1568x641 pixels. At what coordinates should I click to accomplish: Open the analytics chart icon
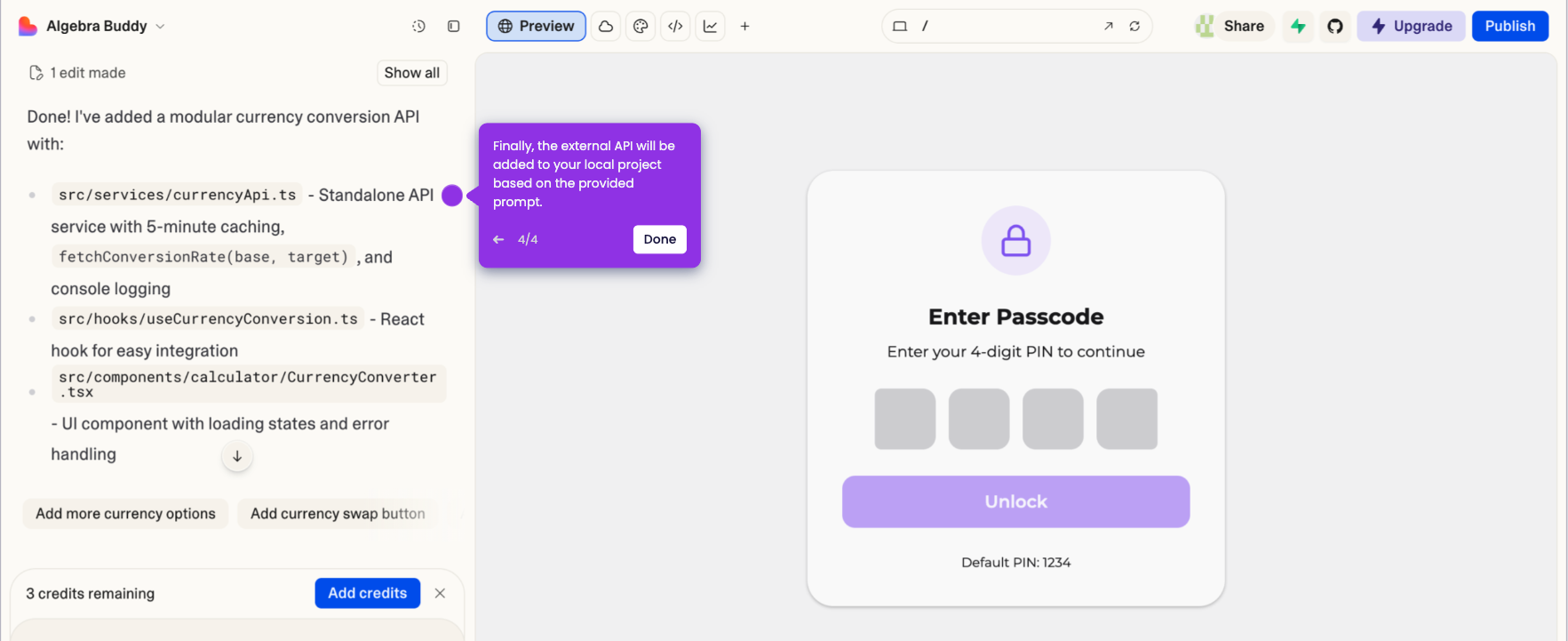point(711,27)
